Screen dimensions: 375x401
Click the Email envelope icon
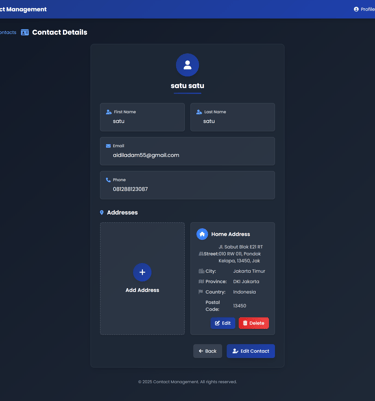108,146
